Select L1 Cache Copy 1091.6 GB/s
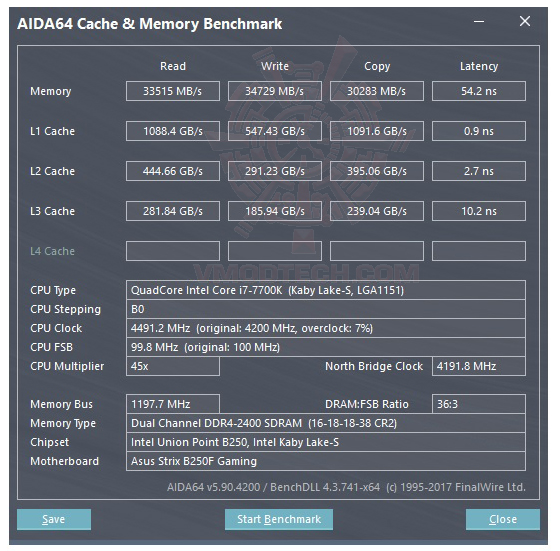Screen dimensions: 560x551 click(377, 131)
